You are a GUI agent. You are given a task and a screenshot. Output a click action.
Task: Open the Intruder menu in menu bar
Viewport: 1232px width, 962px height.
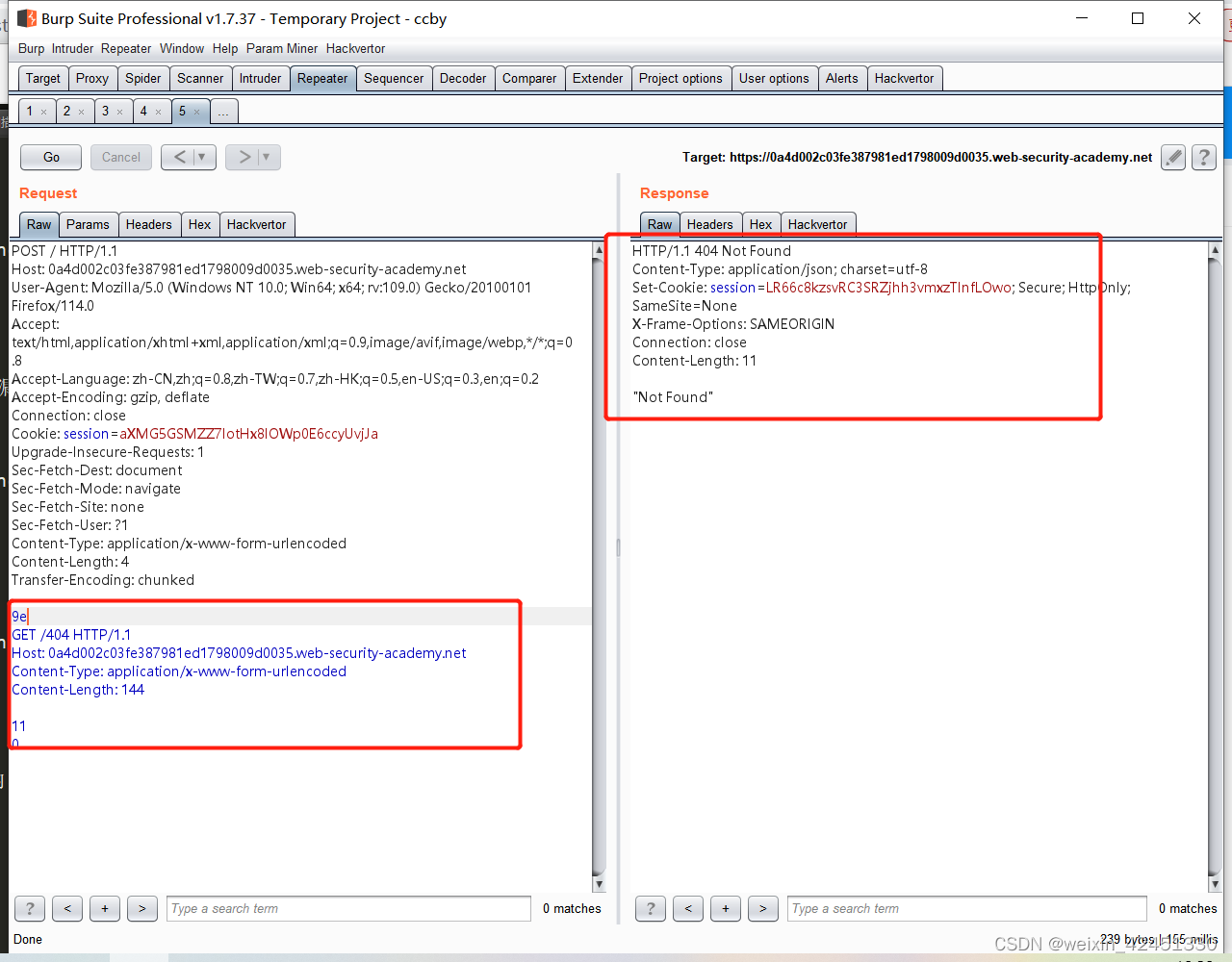(x=73, y=48)
